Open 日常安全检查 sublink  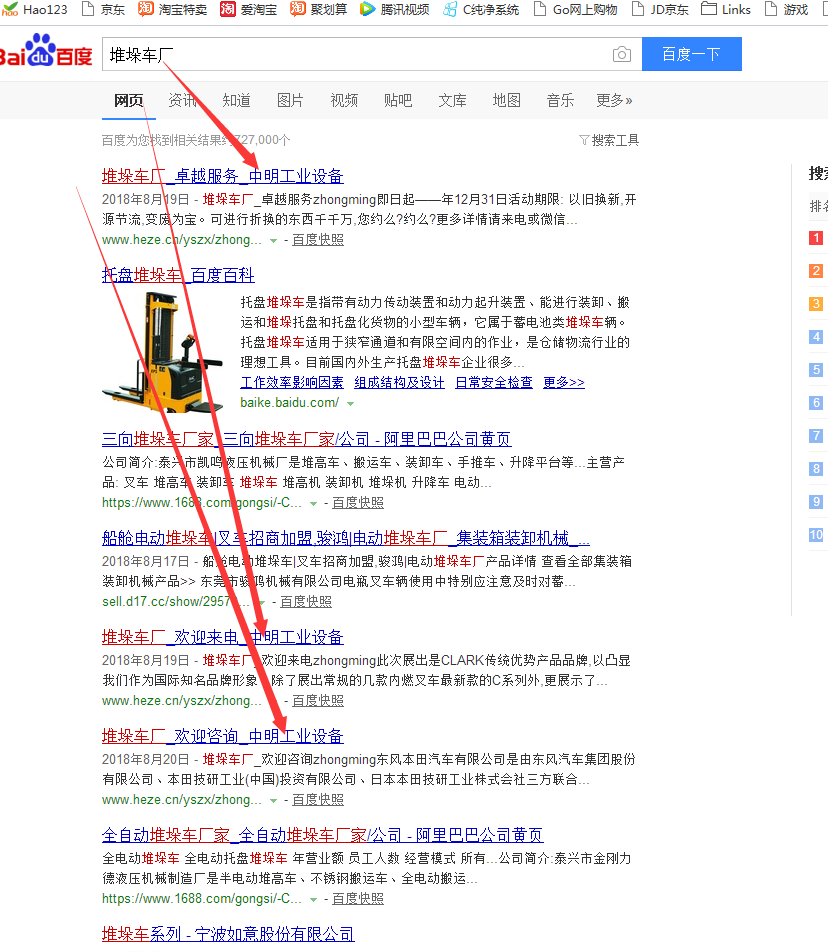tap(494, 382)
